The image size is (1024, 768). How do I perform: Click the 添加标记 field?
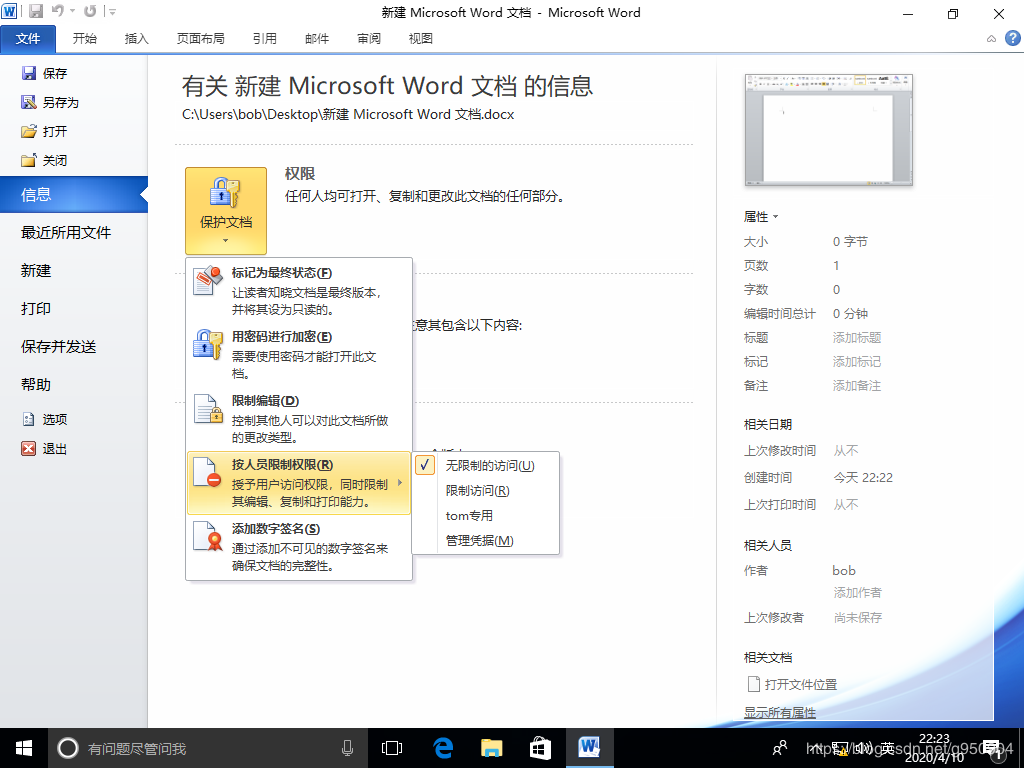pyautogui.click(x=857, y=362)
